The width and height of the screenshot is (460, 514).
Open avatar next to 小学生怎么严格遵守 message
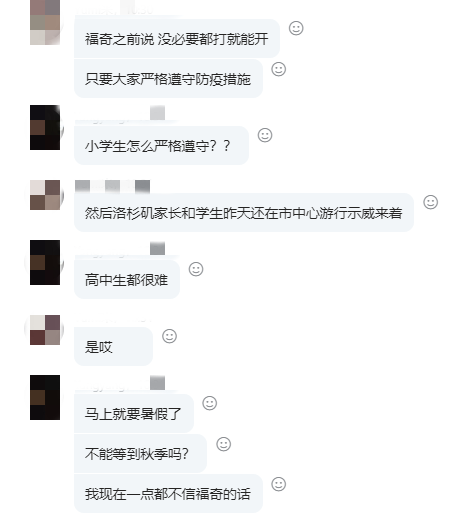coord(45,127)
